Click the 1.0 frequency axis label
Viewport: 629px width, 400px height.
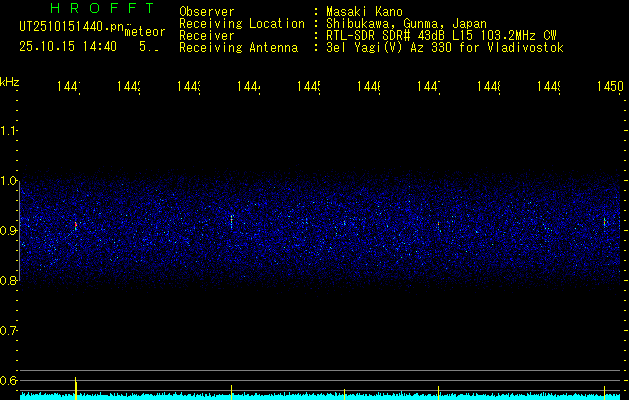point(9,181)
